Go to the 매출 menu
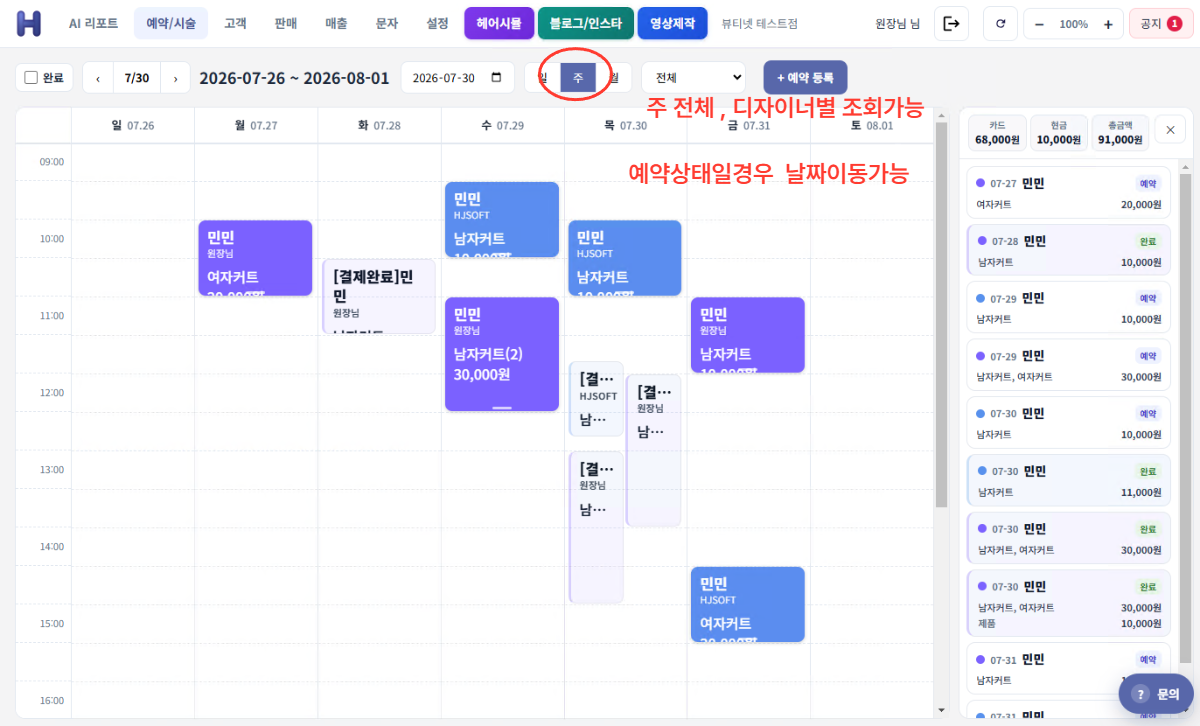The height and width of the screenshot is (726, 1200). [336, 22]
